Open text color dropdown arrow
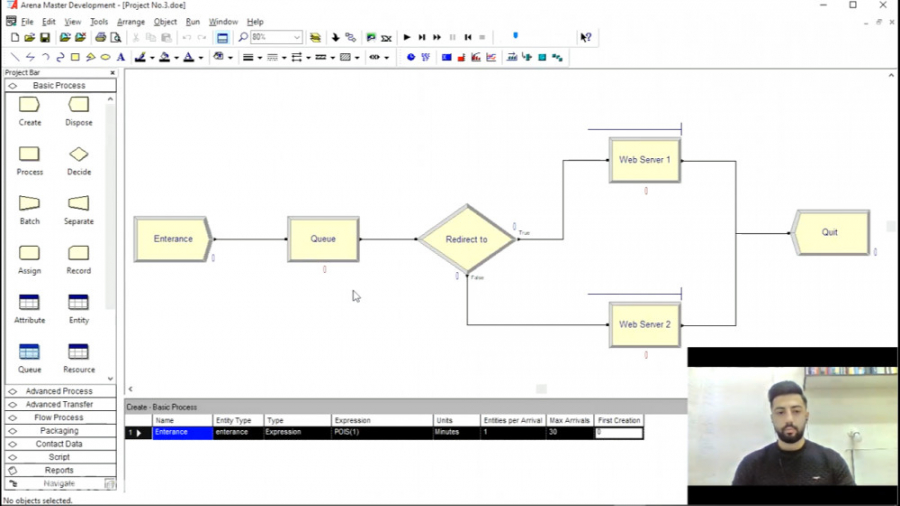 point(201,58)
